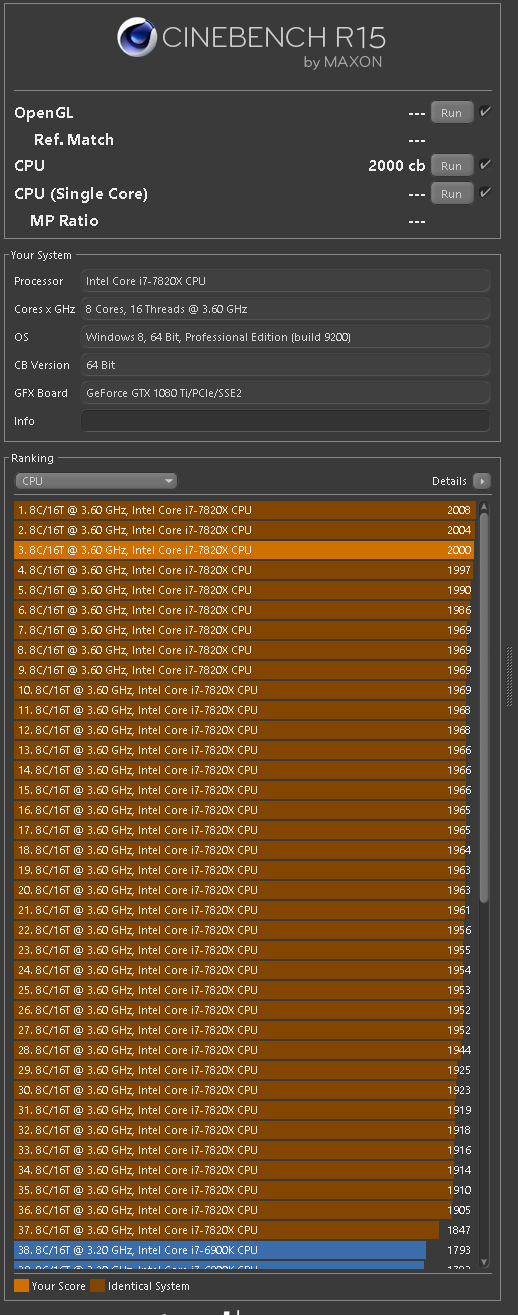
Task: Click the Processor field Intel Core i7-7820X
Action: (285, 281)
